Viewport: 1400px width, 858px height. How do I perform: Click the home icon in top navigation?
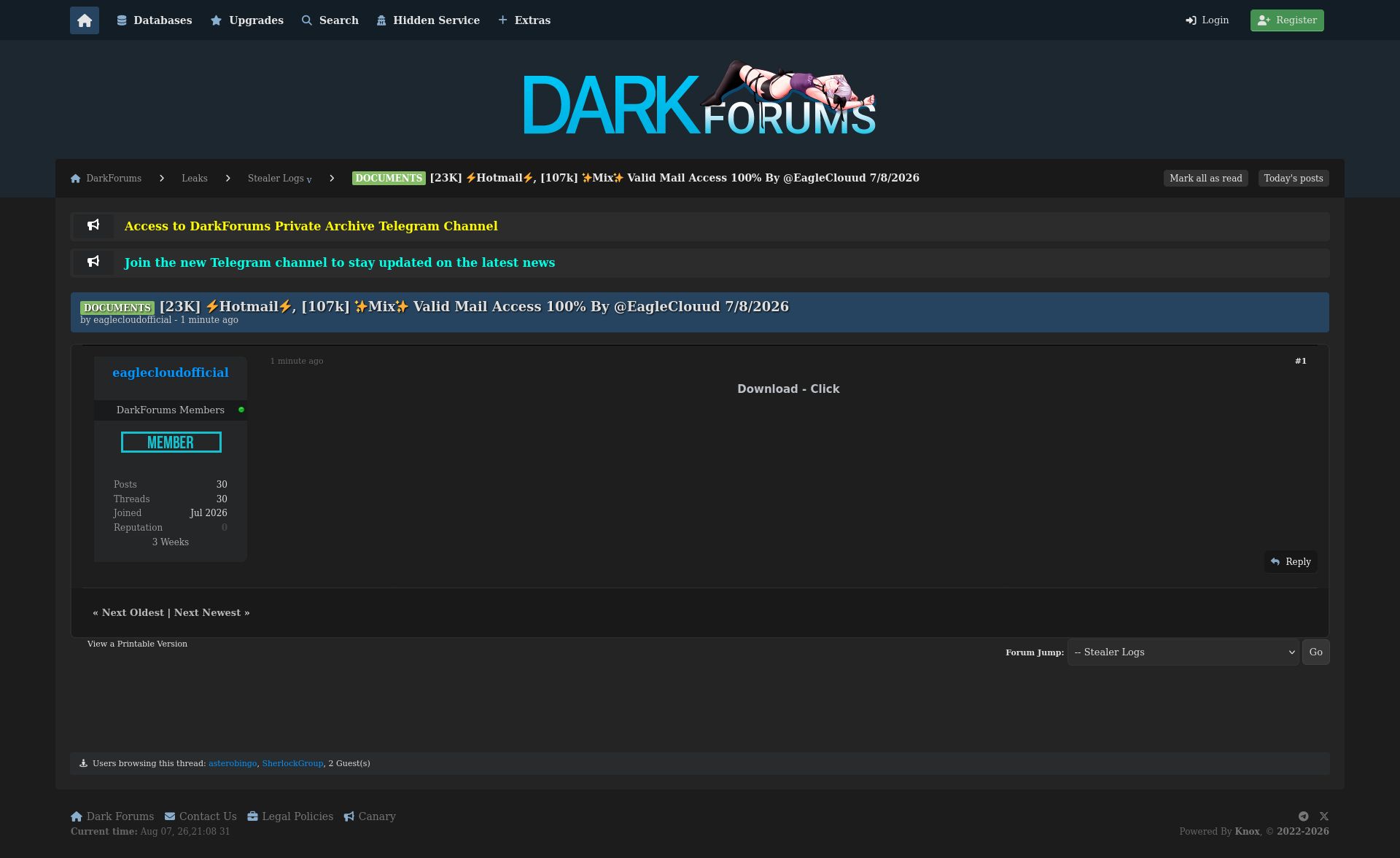[x=85, y=20]
